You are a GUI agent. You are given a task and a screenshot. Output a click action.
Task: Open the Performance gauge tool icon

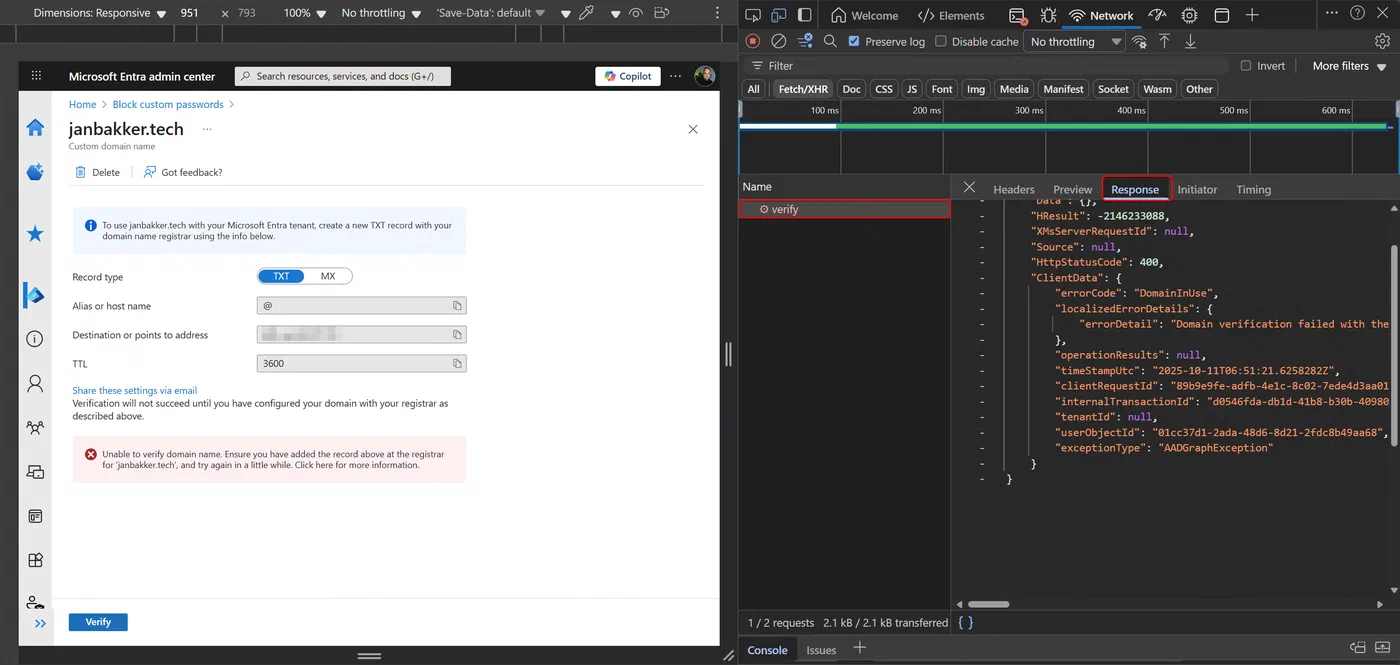[1158, 15]
